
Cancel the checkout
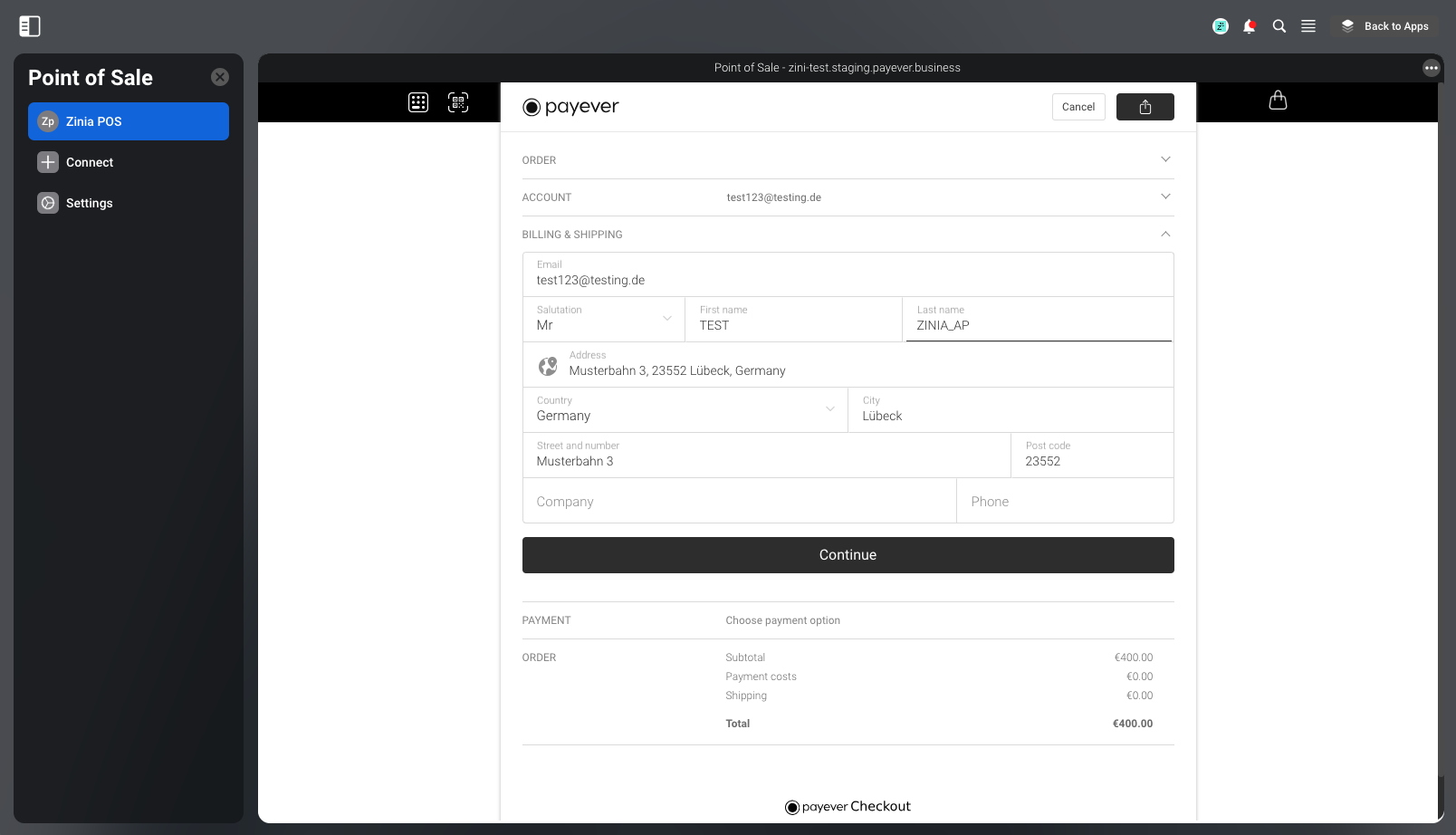(1078, 107)
